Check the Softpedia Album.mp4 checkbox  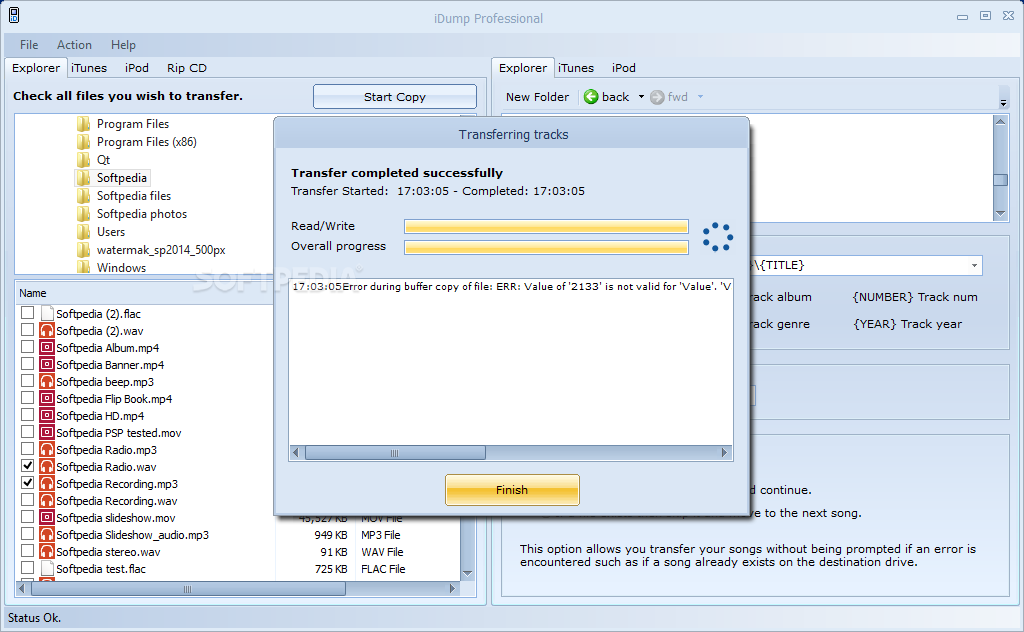pos(27,347)
